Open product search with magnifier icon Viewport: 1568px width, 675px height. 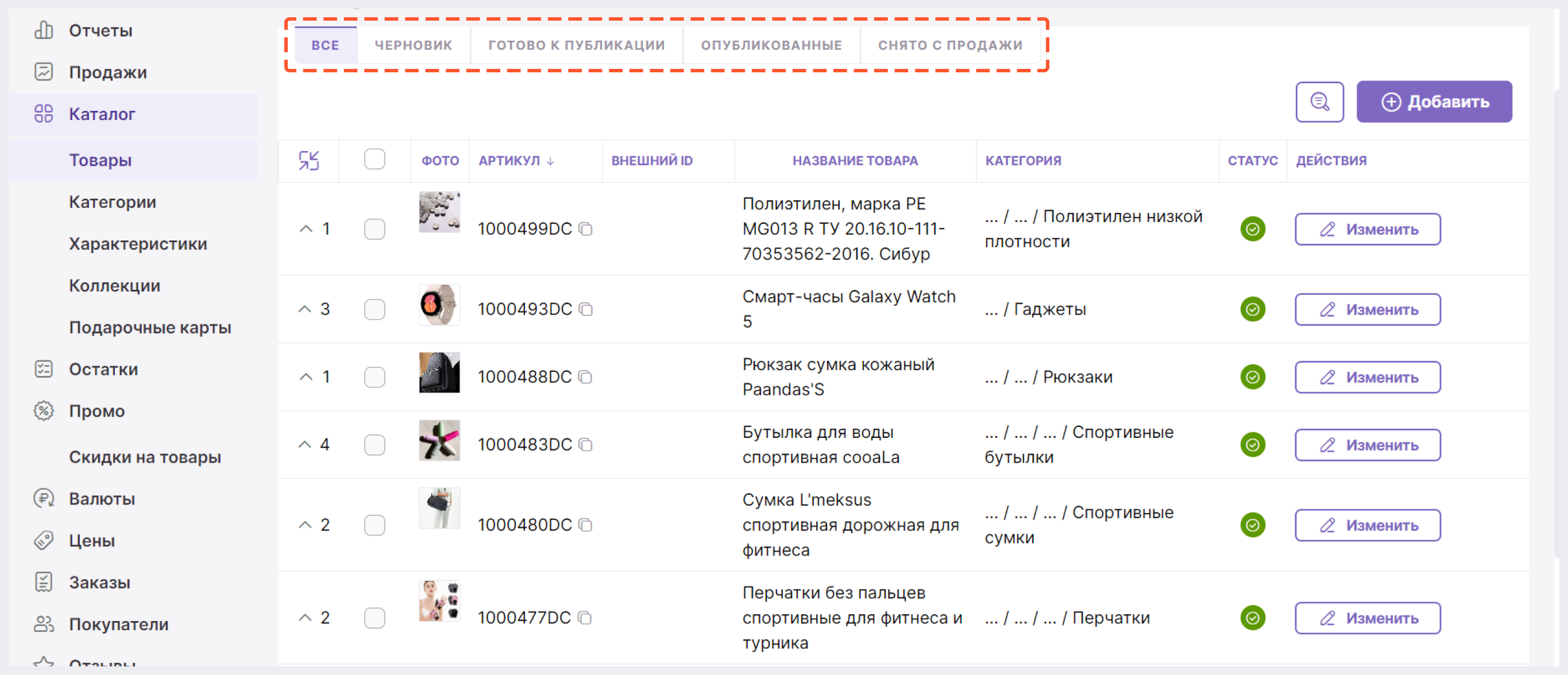pyautogui.click(x=1320, y=102)
